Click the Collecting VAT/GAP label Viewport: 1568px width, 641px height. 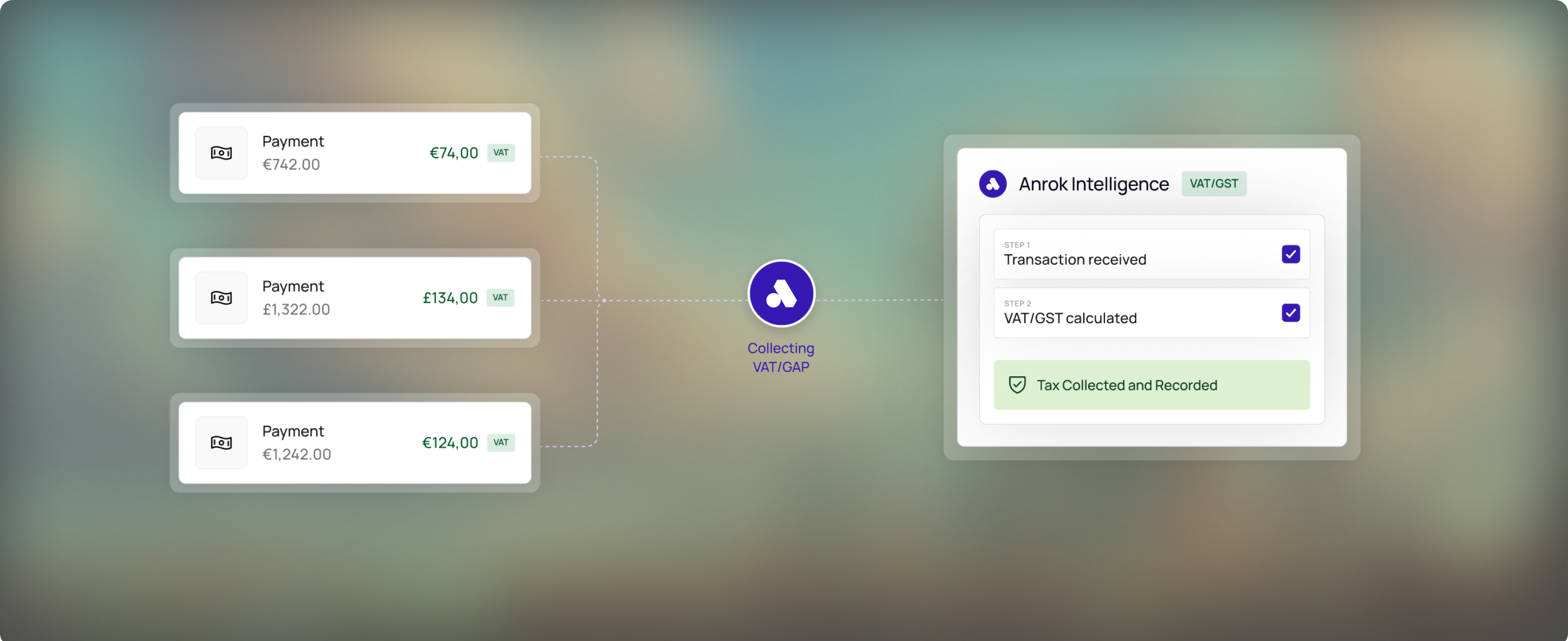coord(781,357)
